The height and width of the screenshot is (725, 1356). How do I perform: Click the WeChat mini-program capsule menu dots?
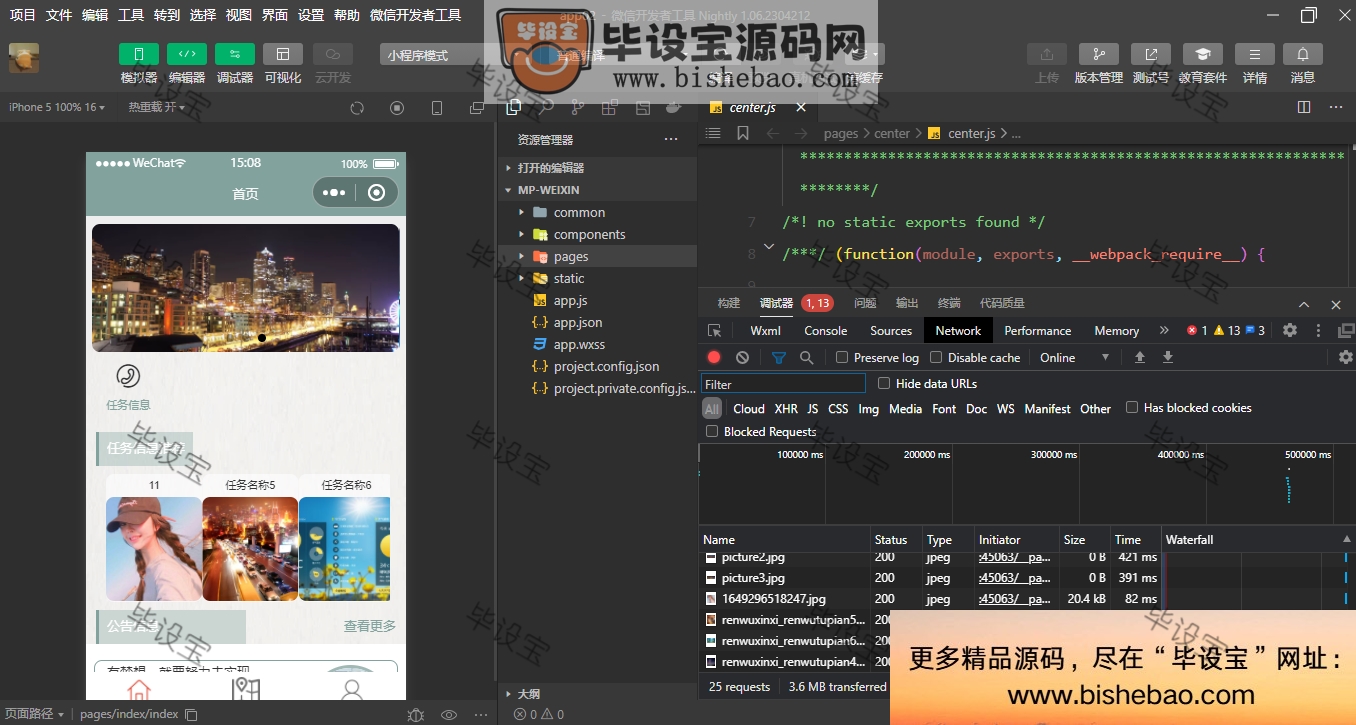(x=334, y=193)
